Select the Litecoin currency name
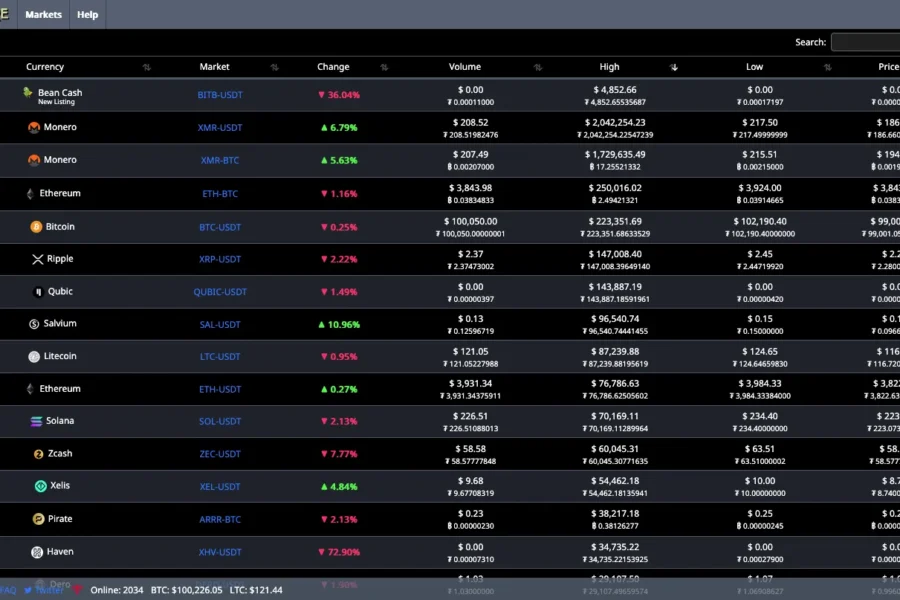900x600 pixels. (x=60, y=356)
